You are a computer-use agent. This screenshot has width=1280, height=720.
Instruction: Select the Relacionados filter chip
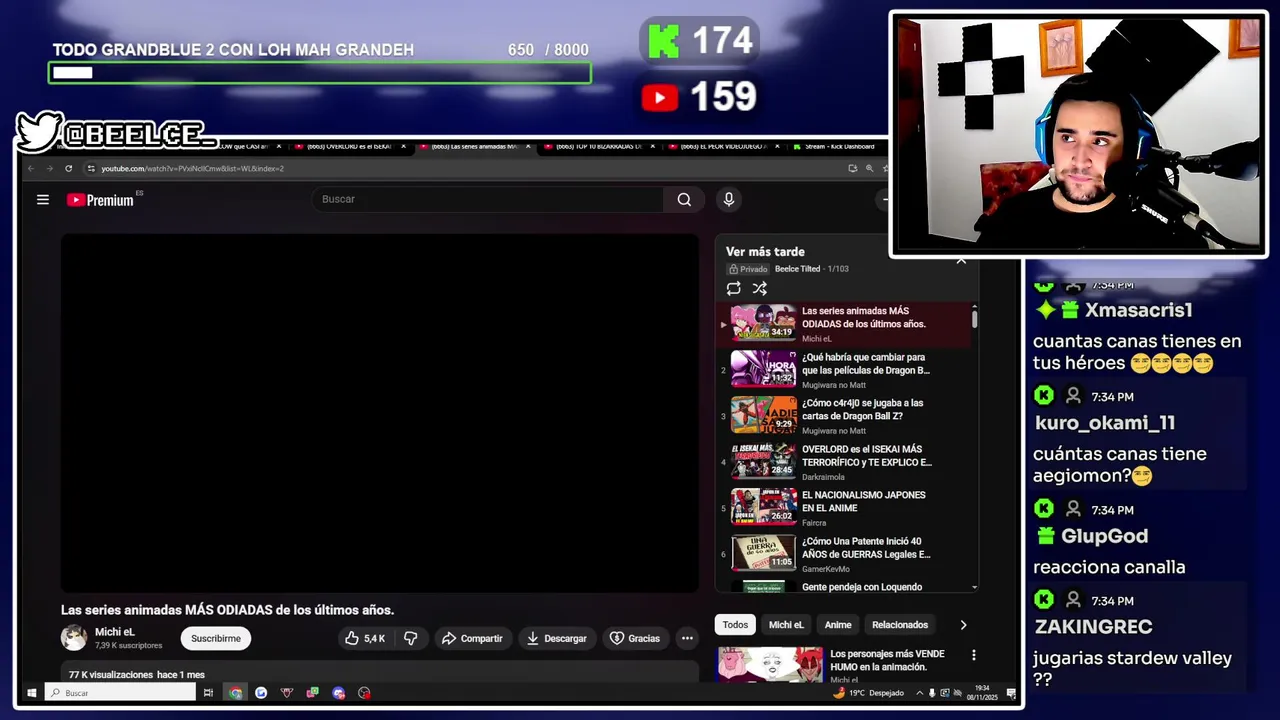pos(900,625)
